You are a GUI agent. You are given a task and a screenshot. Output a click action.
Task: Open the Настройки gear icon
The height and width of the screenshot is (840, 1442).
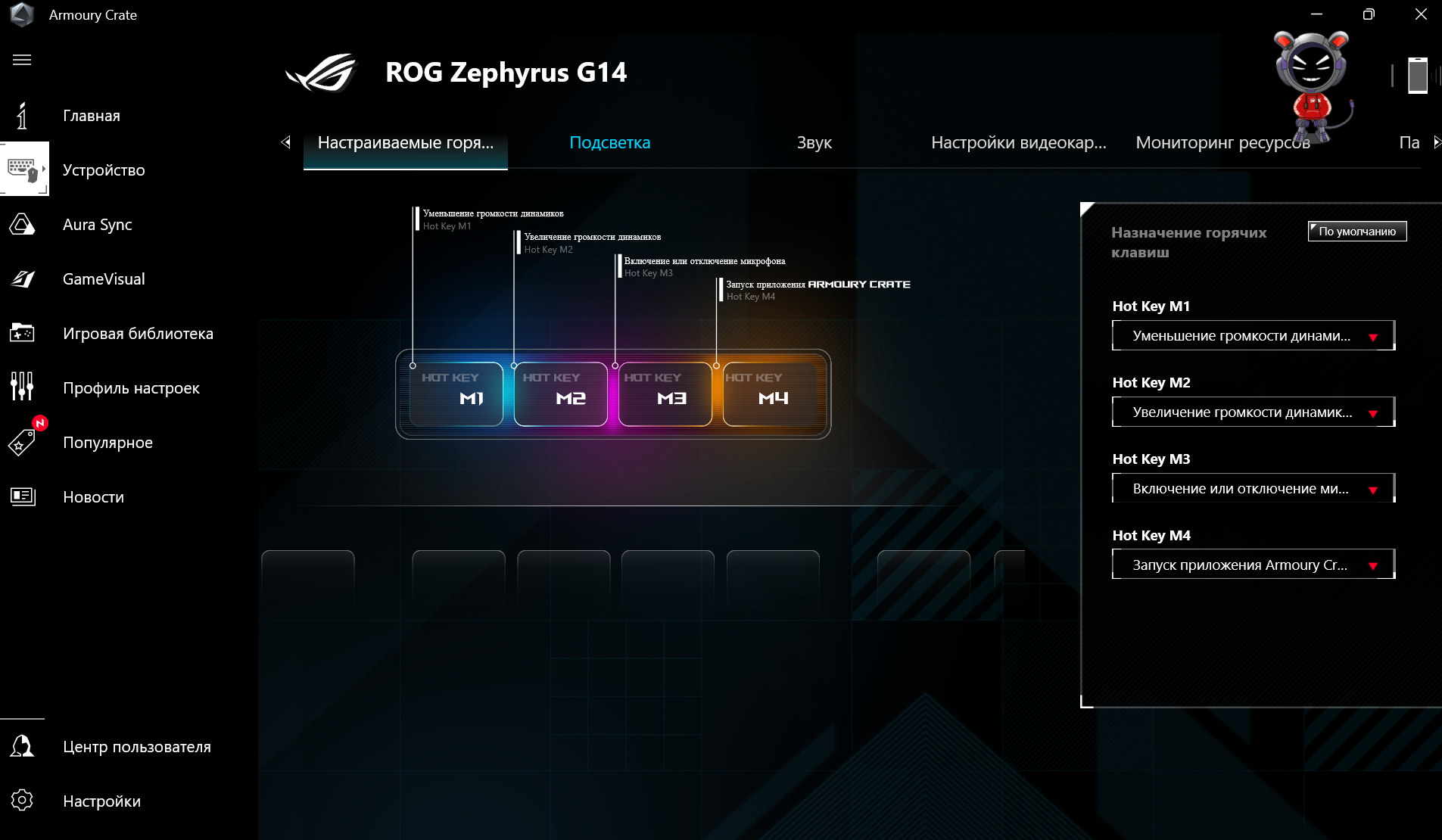tap(22, 800)
